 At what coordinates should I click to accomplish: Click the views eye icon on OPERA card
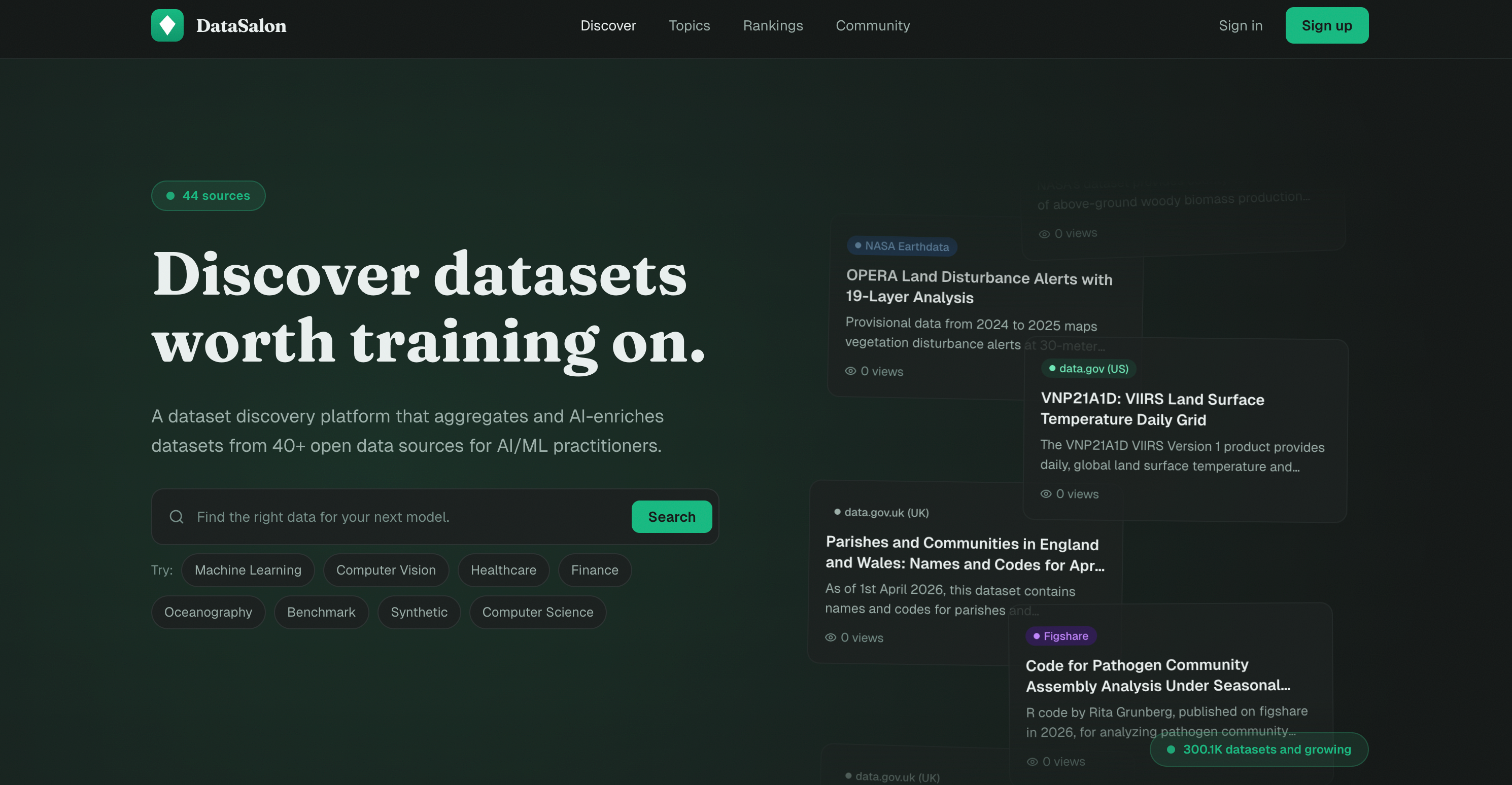[850, 371]
